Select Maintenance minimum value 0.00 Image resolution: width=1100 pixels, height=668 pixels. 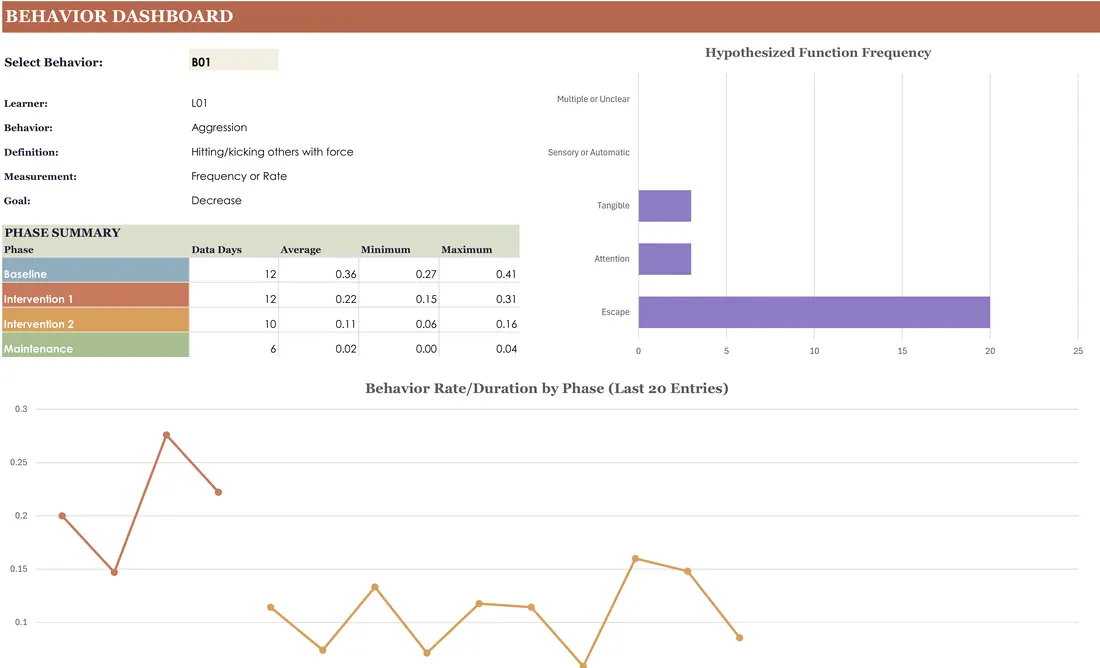pos(426,349)
